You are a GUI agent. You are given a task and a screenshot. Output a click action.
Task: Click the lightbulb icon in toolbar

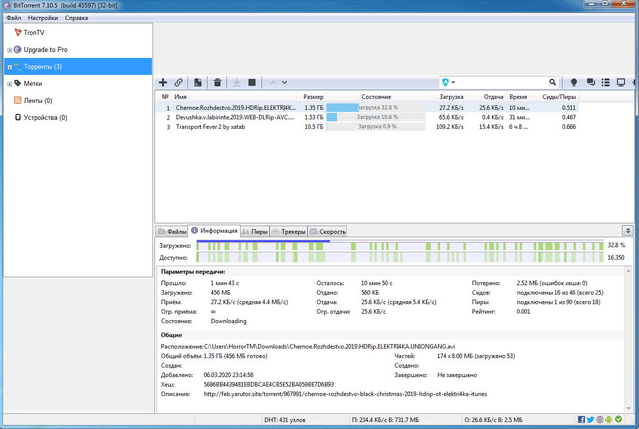(574, 82)
